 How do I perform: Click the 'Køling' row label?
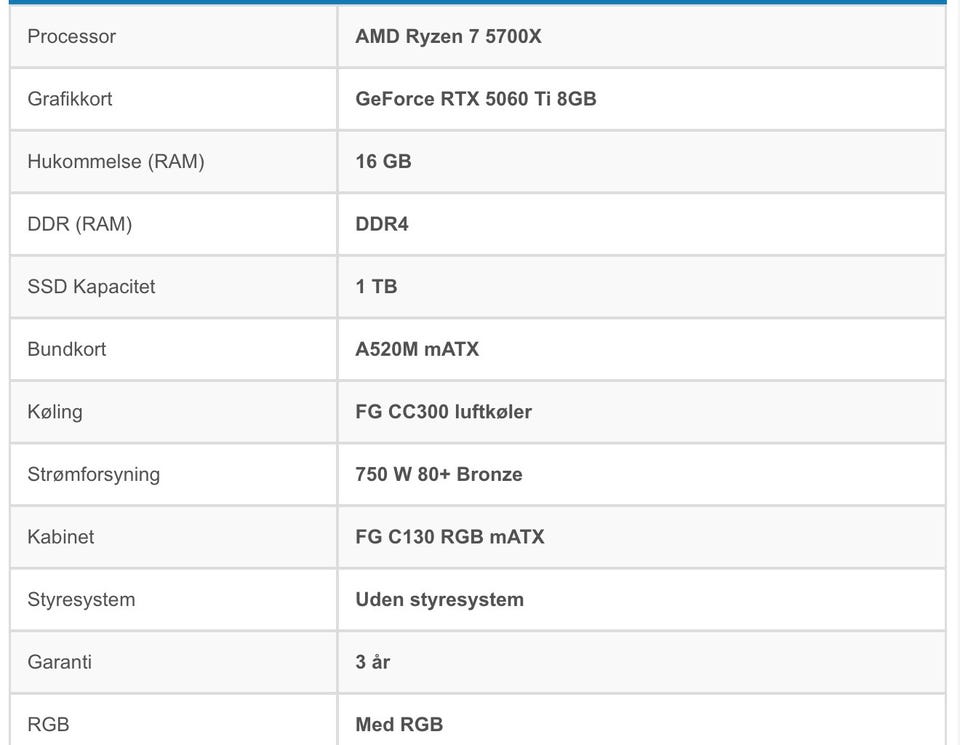(x=55, y=412)
